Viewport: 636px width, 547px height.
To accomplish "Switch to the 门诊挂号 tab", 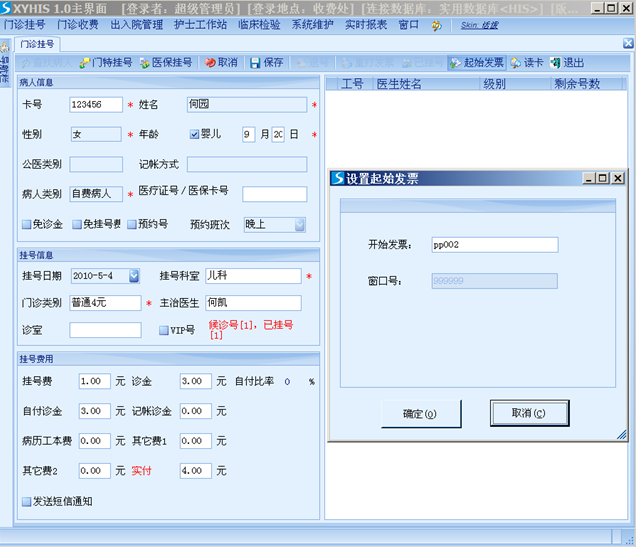I will pyautogui.click(x=37, y=44).
